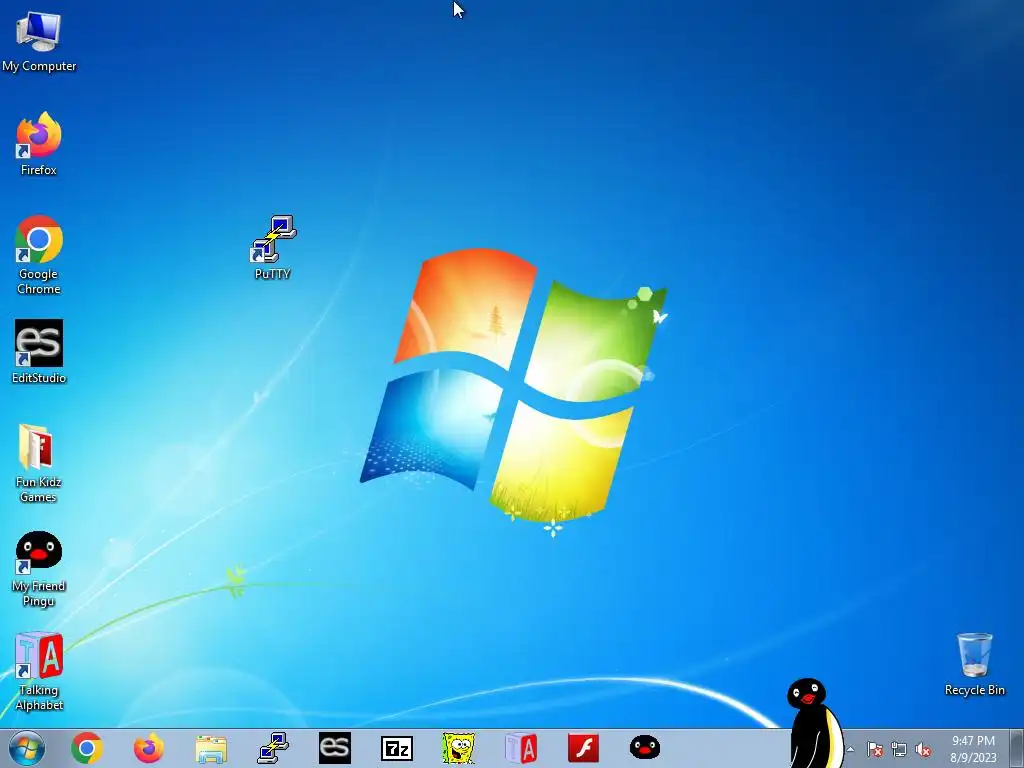Launch EditStudio from the taskbar

tap(335, 748)
